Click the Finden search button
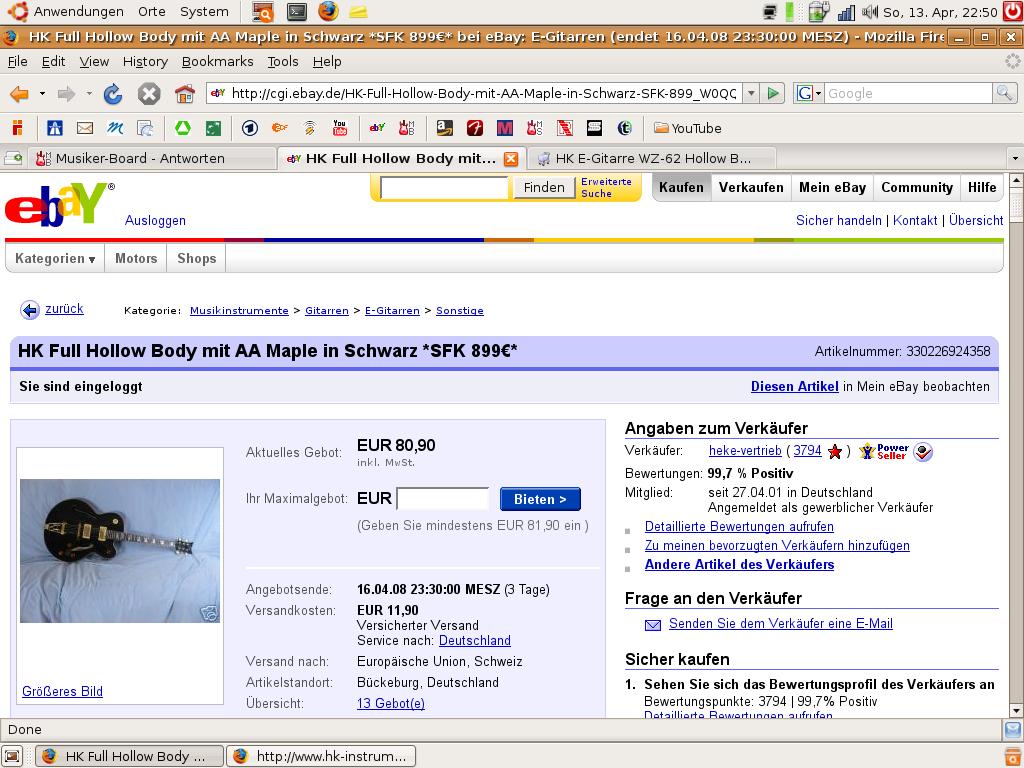Screen dimensions: 1024x768 (544, 187)
